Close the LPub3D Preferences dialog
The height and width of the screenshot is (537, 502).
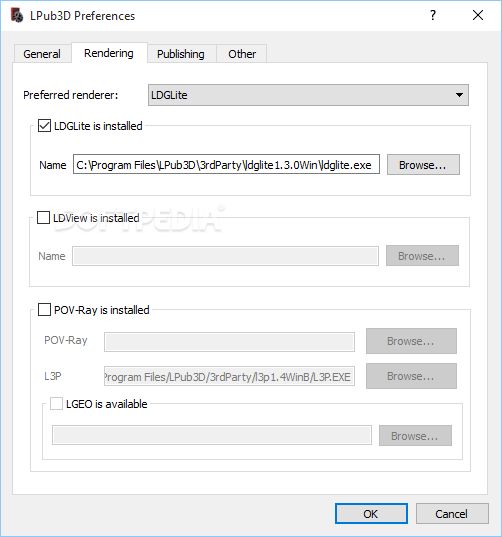pyautogui.click(x=478, y=15)
